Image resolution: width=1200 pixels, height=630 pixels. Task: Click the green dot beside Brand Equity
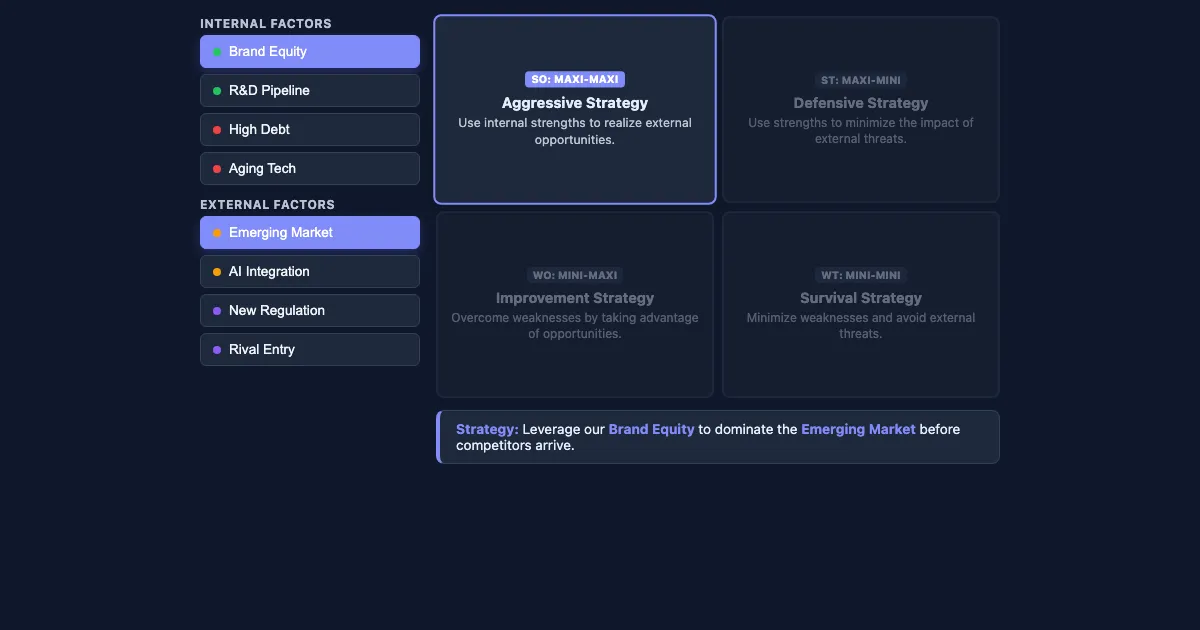tap(217, 52)
